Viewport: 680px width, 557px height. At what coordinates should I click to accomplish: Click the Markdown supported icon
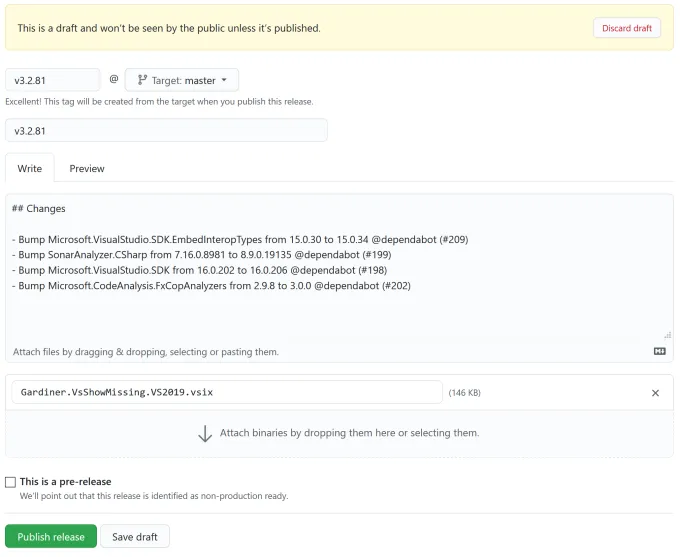click(659, 352)
